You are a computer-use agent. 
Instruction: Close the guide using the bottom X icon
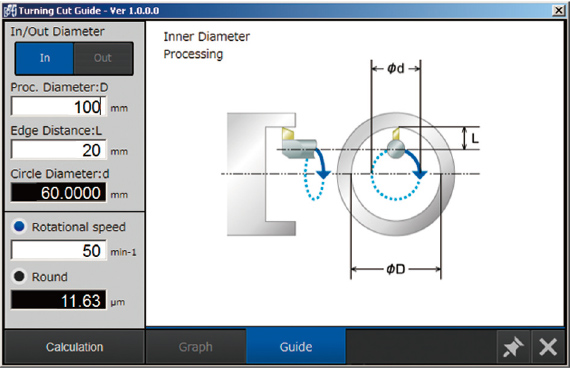tap(548, 347)
